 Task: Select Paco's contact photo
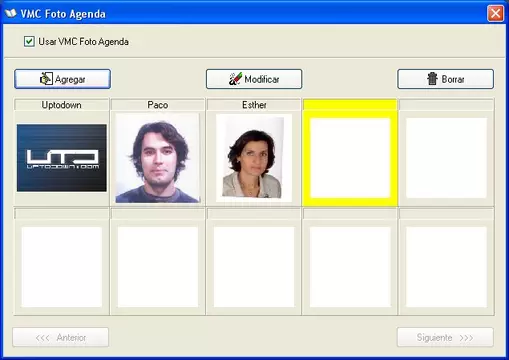click(157, 158)
